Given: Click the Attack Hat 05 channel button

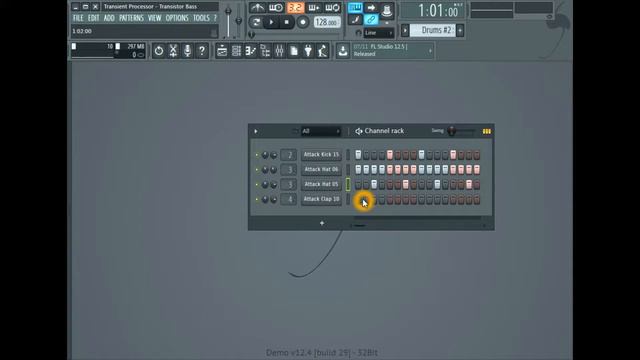Looking at the screenshot, I should (x=321, y=184).
